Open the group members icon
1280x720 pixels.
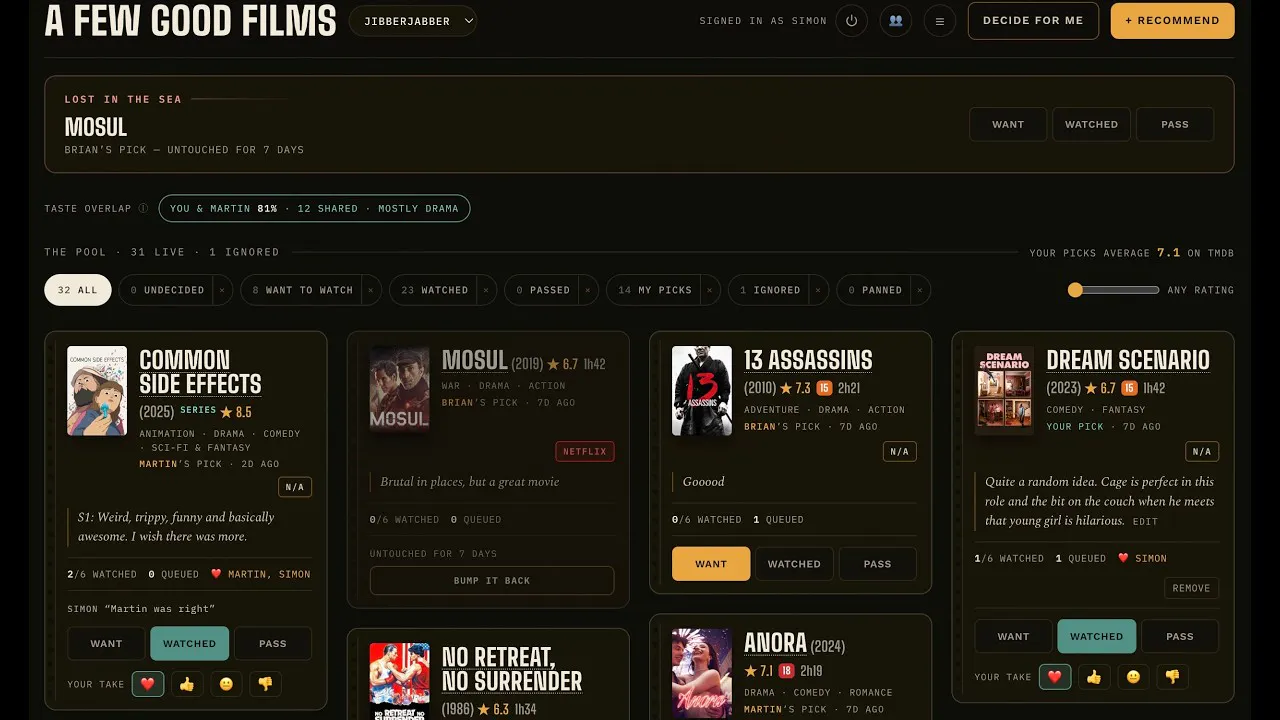(895, 20)
